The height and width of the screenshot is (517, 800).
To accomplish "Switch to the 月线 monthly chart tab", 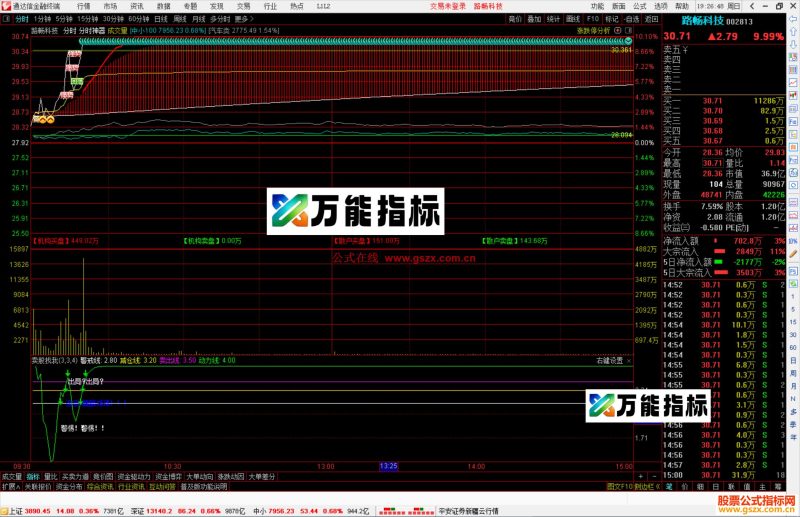I will (198, 19).
